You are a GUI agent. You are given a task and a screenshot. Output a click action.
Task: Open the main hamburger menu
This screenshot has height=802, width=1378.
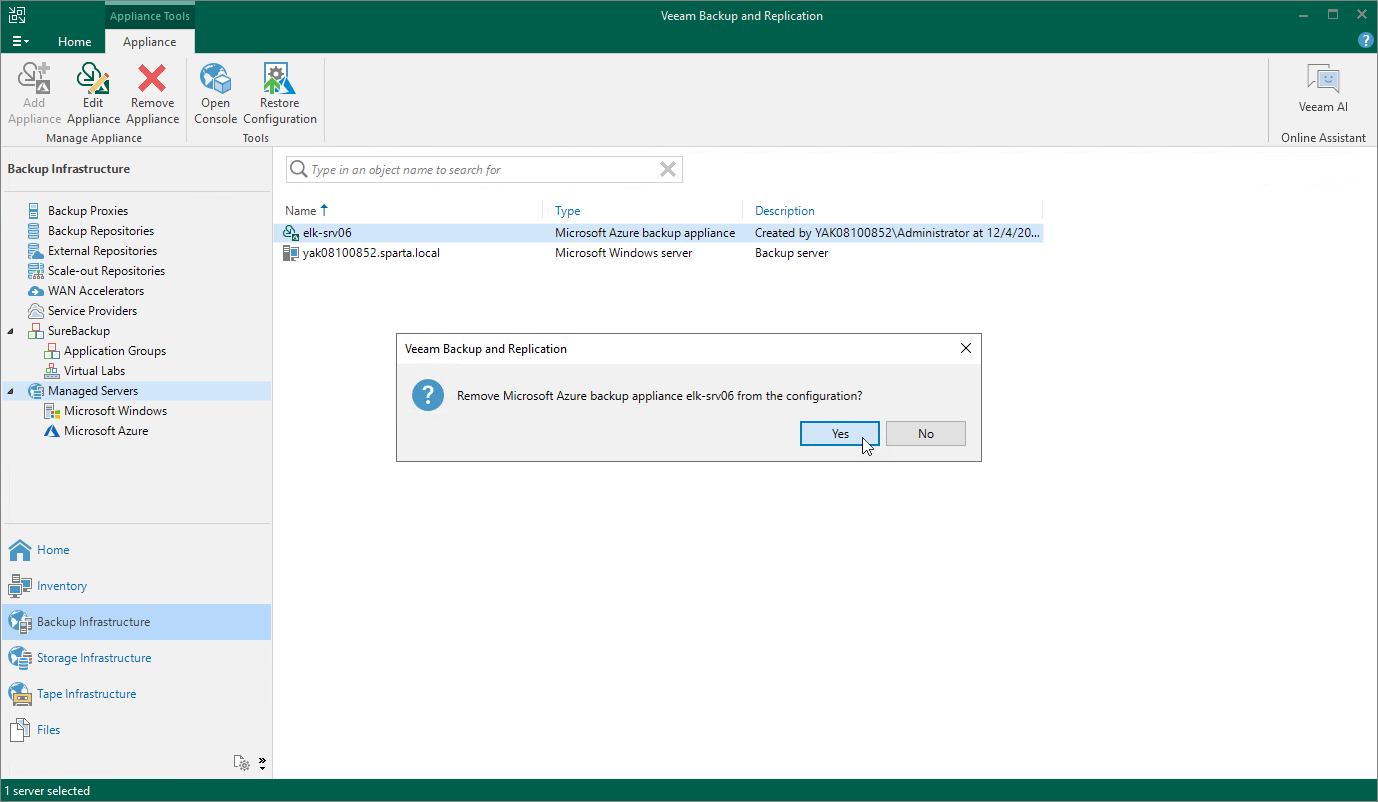(x=20, y=42)
